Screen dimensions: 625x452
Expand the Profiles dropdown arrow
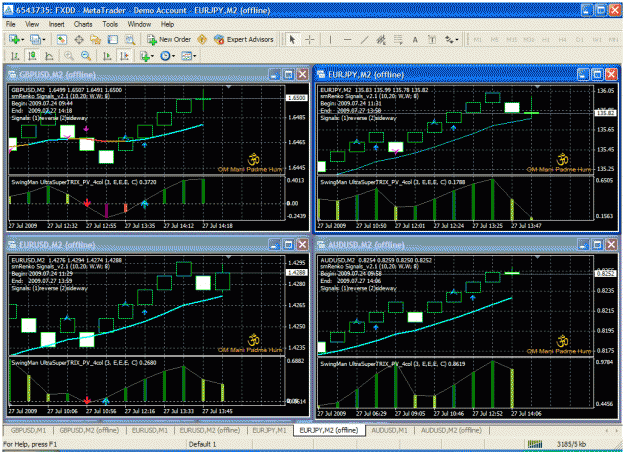click(44, 40)
